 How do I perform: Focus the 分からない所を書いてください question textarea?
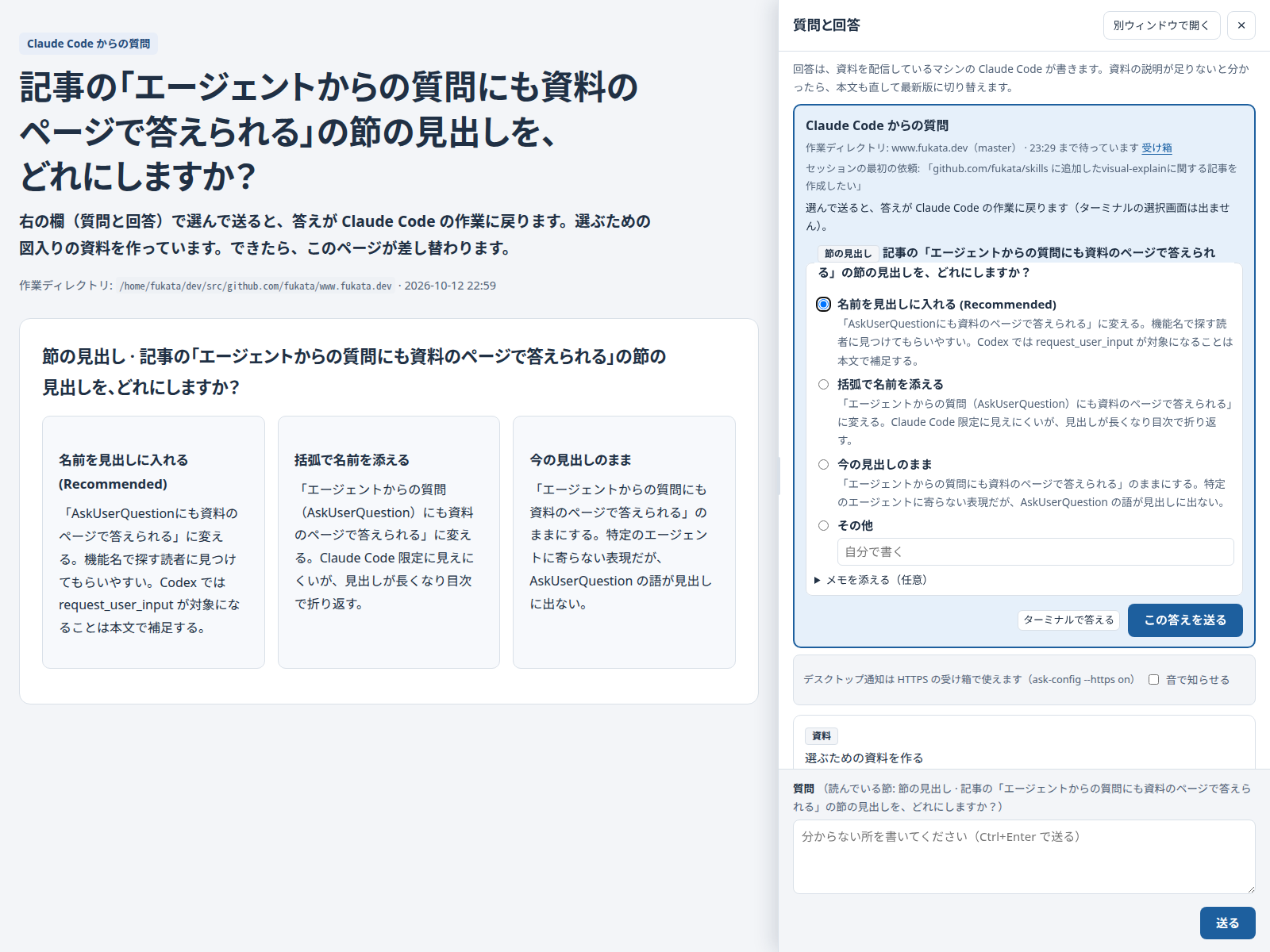pos(1024,857)
